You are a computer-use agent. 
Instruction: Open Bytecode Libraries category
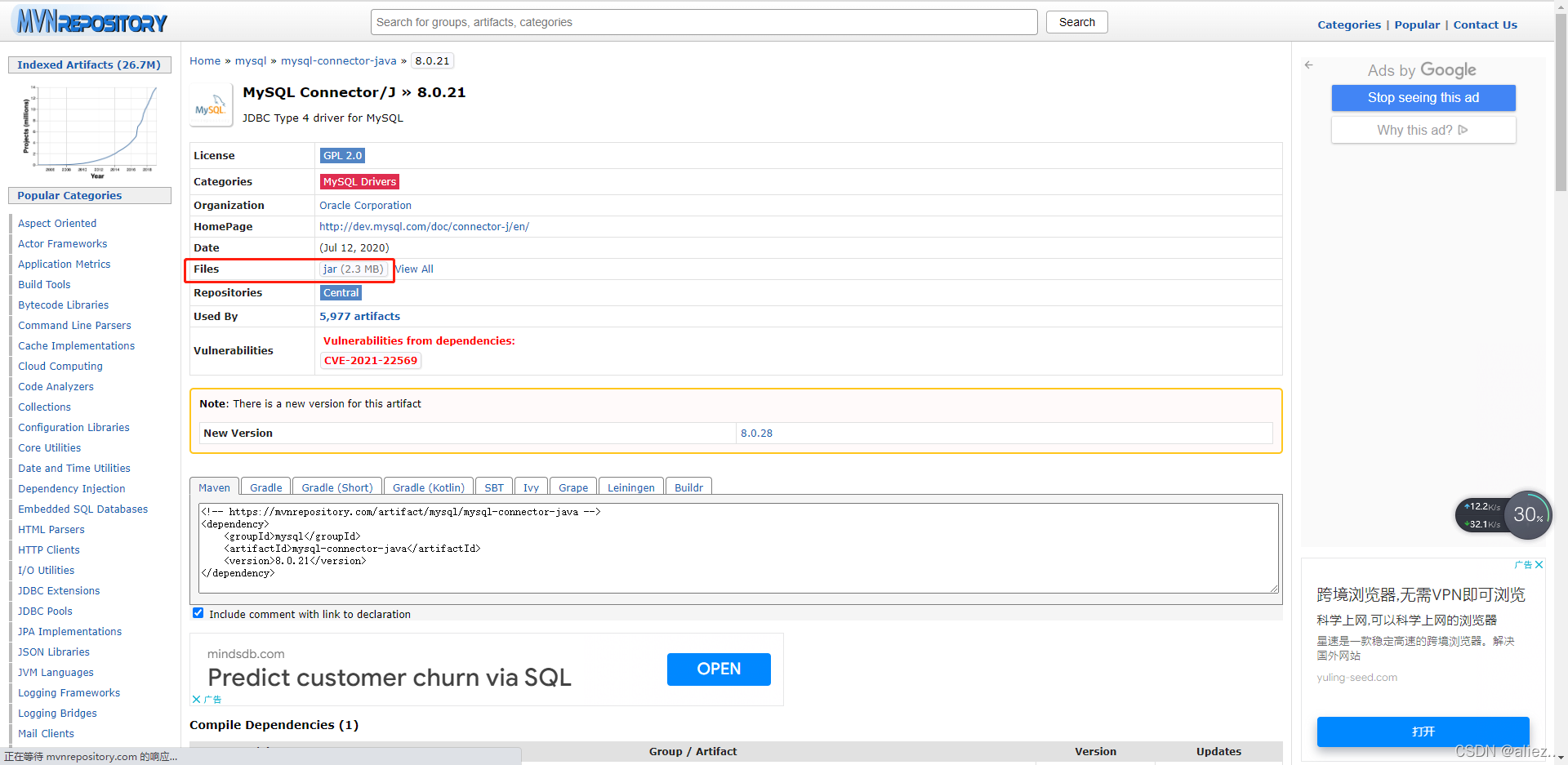(x=63, y=305)
